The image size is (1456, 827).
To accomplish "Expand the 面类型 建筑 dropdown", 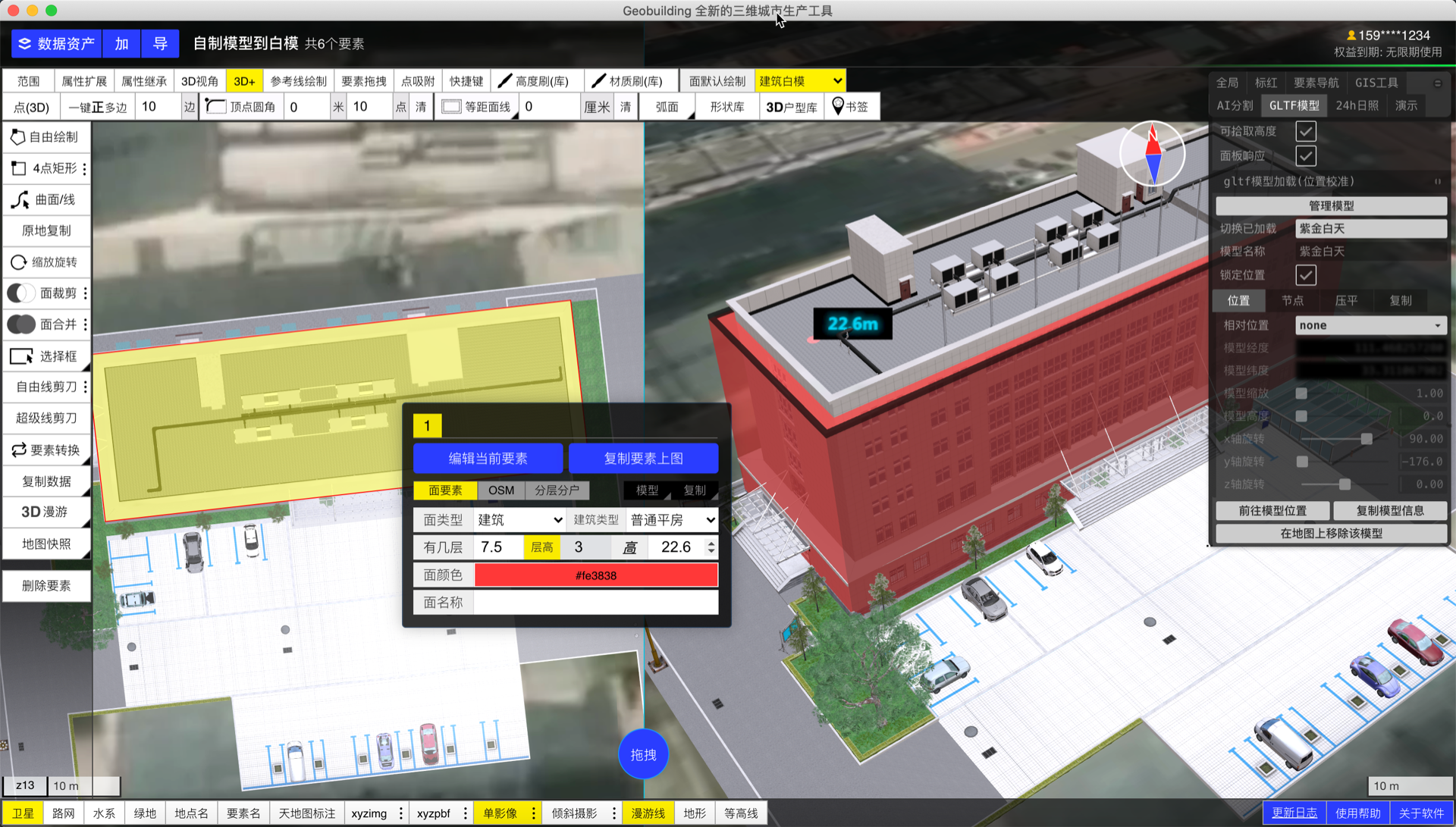I will [x=519, y=520].
